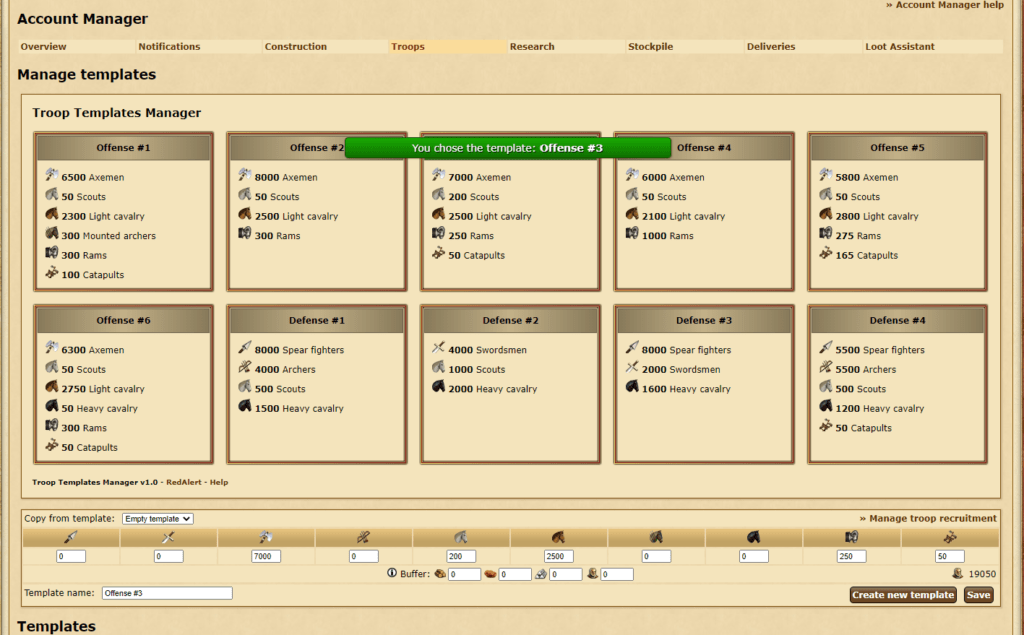
Task: Click the catapults icon in Offense #1 card
Action: 52,272
